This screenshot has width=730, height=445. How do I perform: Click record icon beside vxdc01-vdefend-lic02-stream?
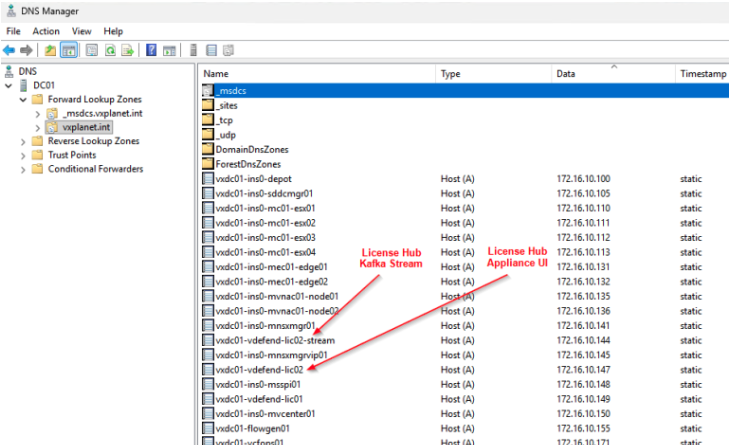[208, 340]
